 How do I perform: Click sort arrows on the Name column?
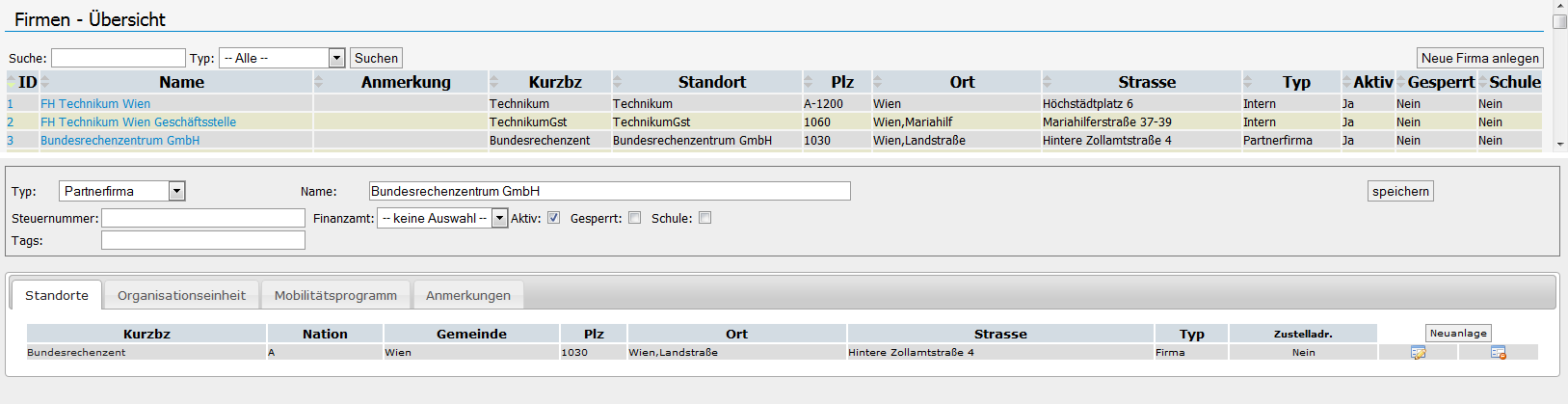point(45,82)
